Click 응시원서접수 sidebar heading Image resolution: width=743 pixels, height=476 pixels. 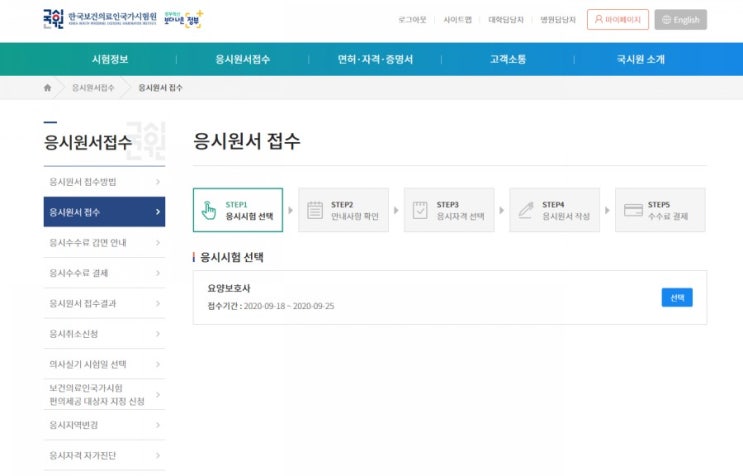(88, 142)
